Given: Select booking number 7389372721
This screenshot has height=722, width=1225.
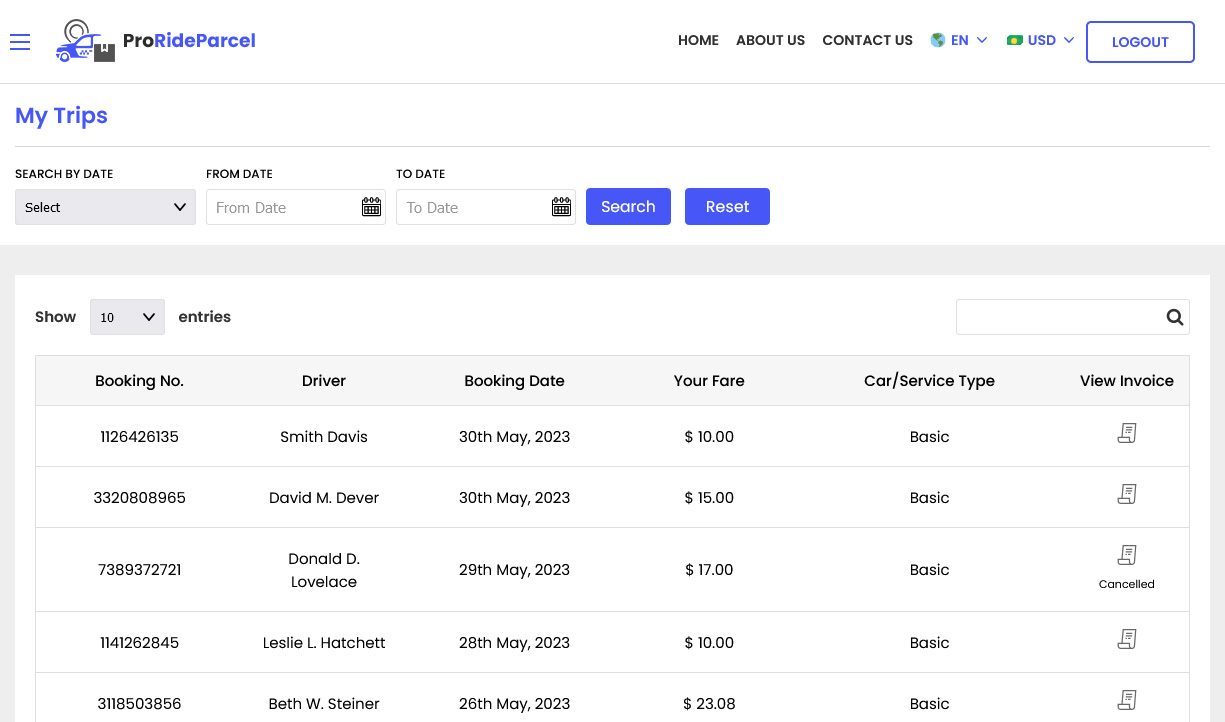Looking at the screenshot, I should (139, 570).
